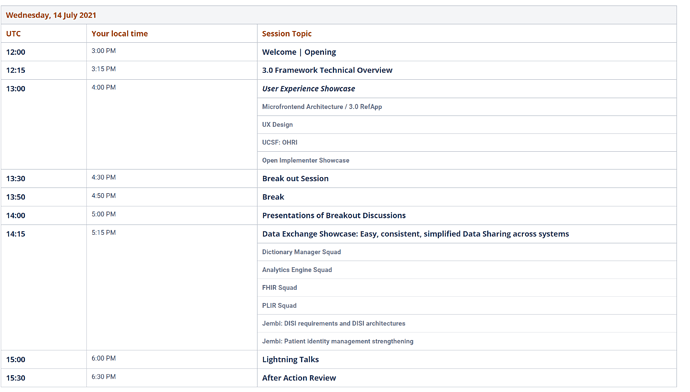Viewport: 690px width, 392px height.
Task: Open the 'Break out Session' entry
Action: (295, 178)
